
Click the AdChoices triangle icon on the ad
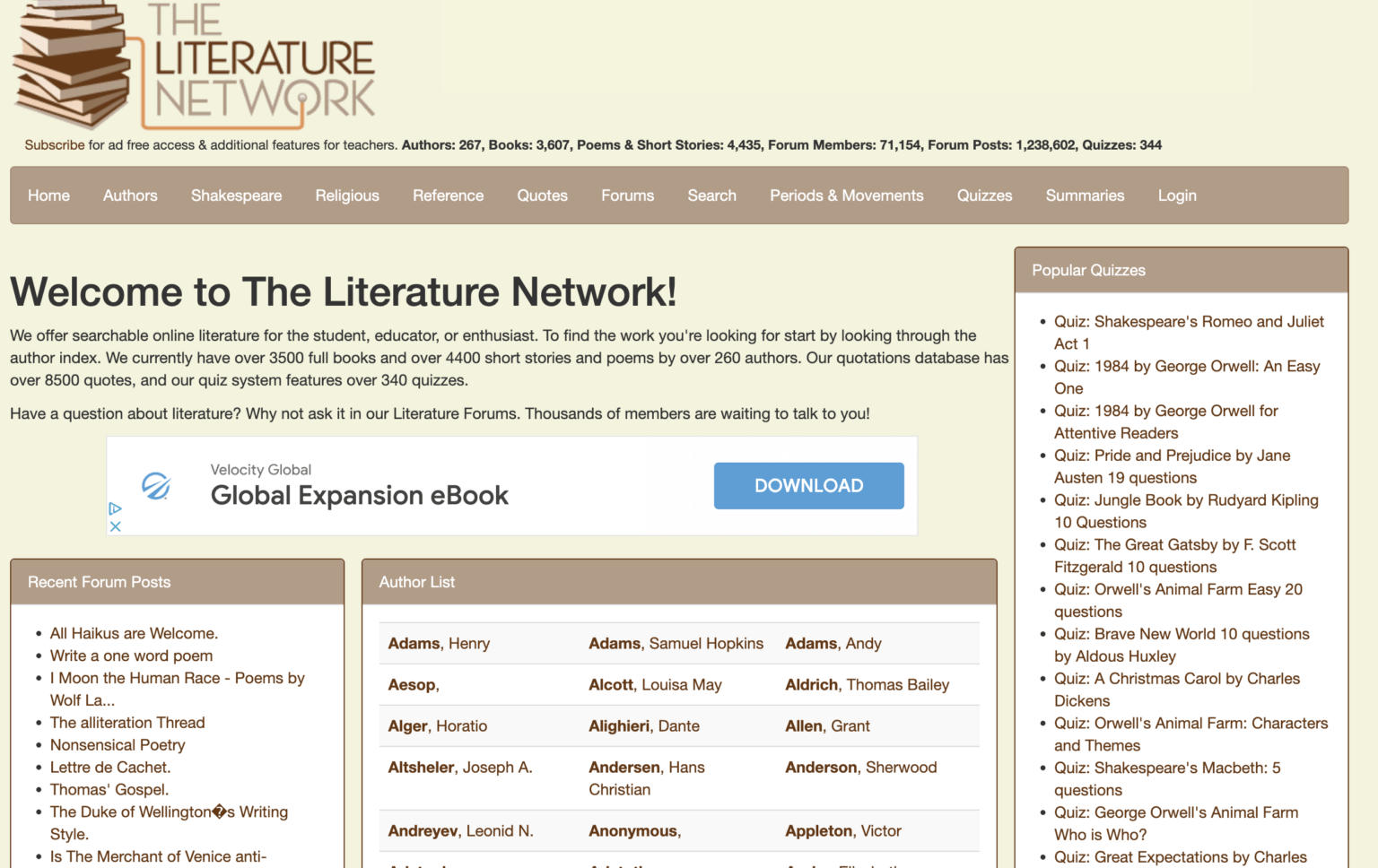tap(114, 509)
